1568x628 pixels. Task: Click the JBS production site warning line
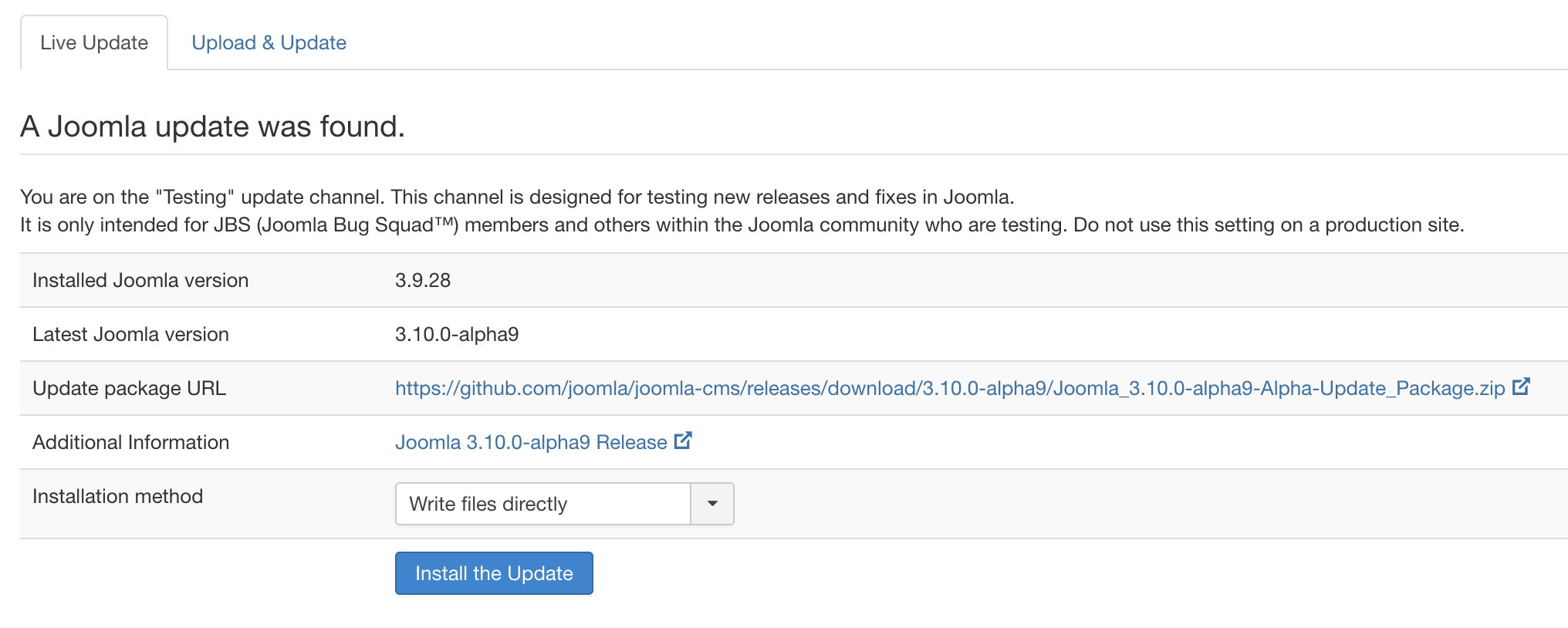742,225
